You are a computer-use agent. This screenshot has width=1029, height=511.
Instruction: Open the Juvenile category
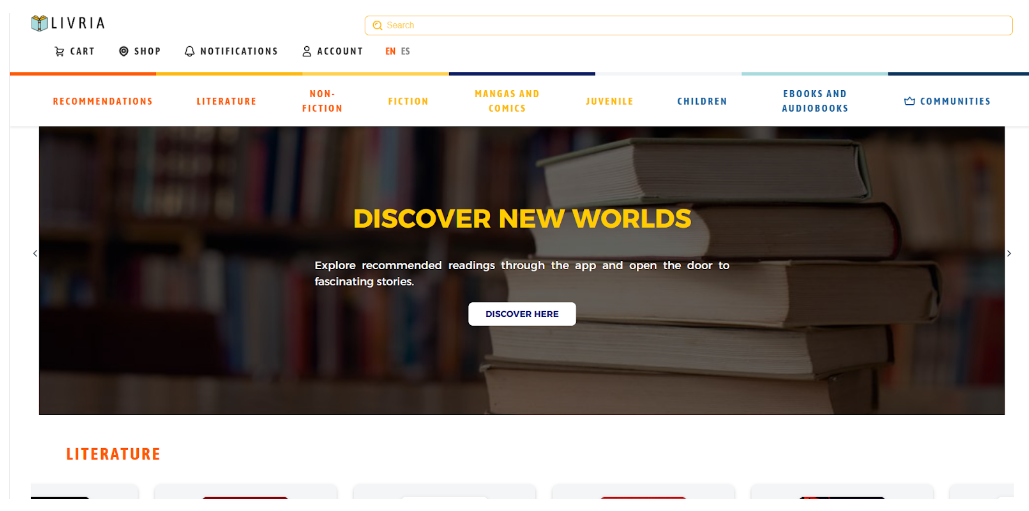[610, 102]
